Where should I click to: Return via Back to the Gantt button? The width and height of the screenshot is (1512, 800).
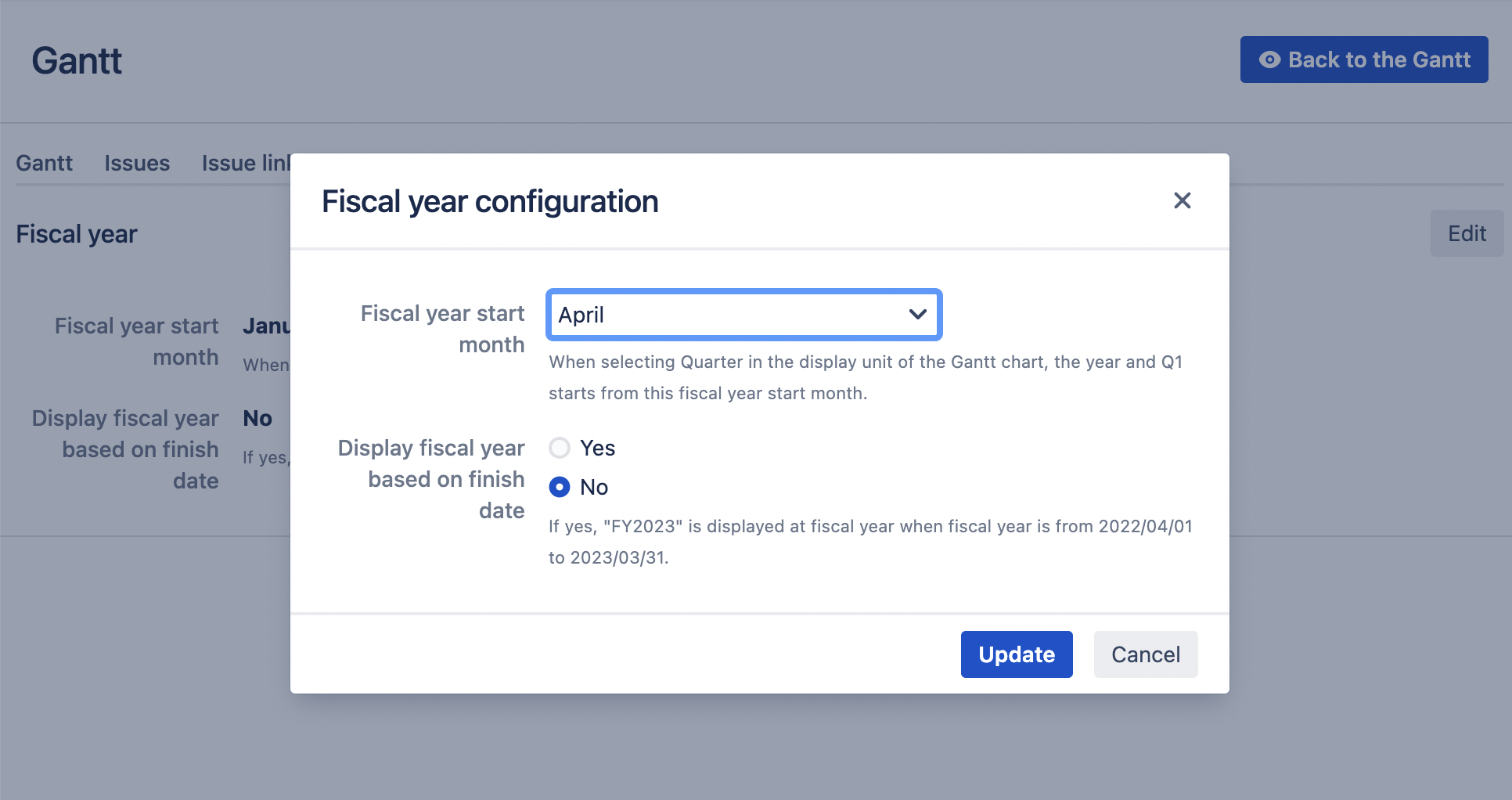(x=1364, y=59)
